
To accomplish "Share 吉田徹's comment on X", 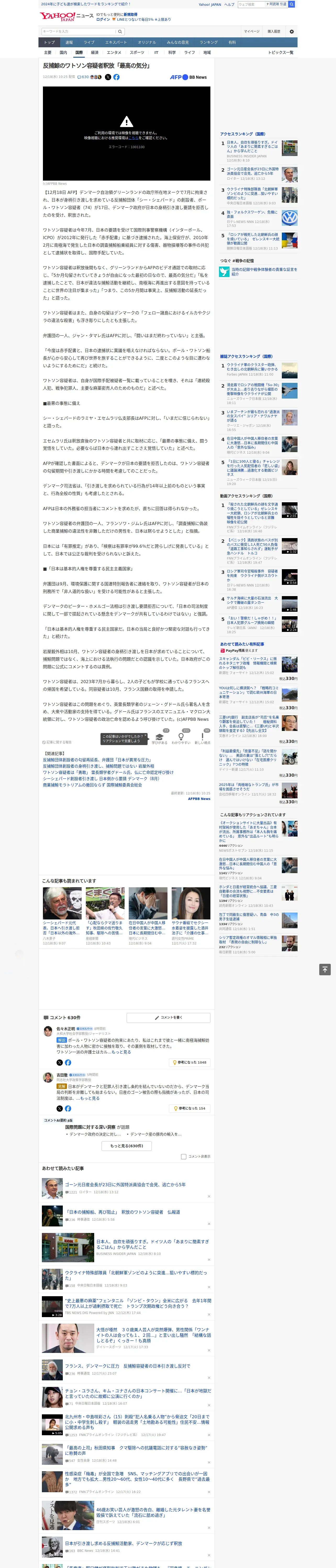I will point(60,1108).
